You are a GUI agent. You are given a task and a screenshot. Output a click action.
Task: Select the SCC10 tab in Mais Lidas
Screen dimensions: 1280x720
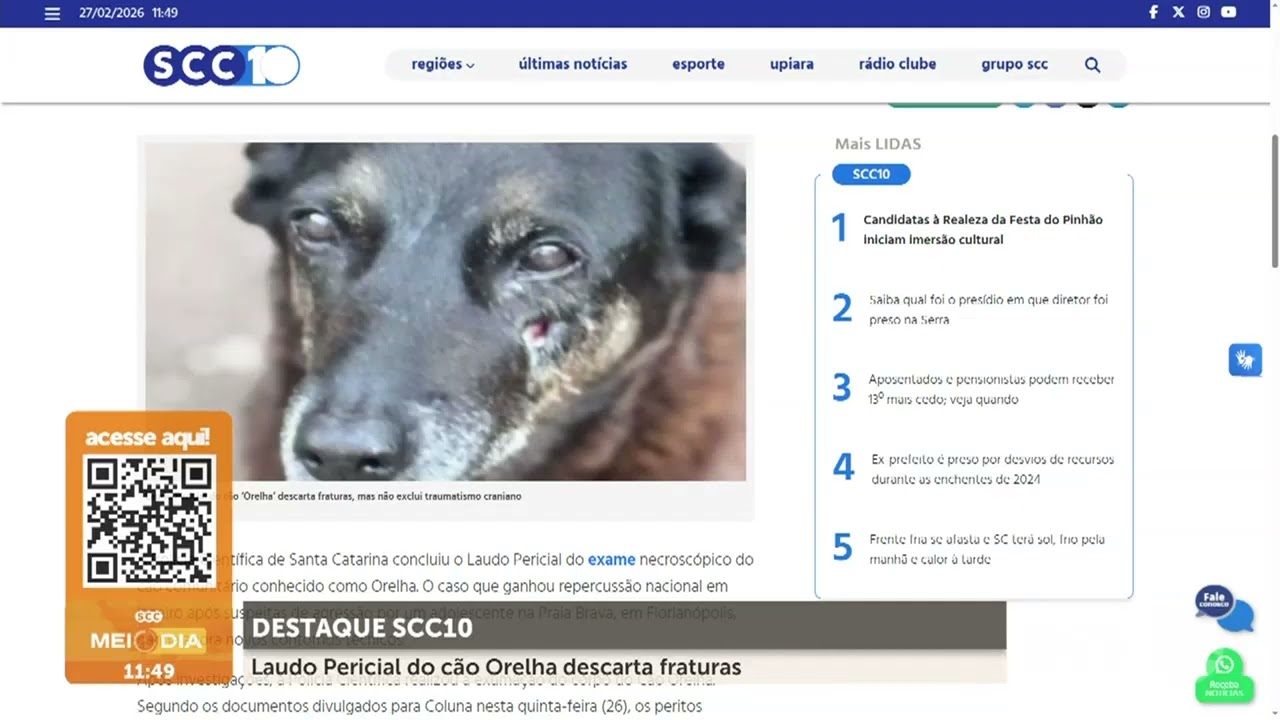tap(871, 174)
